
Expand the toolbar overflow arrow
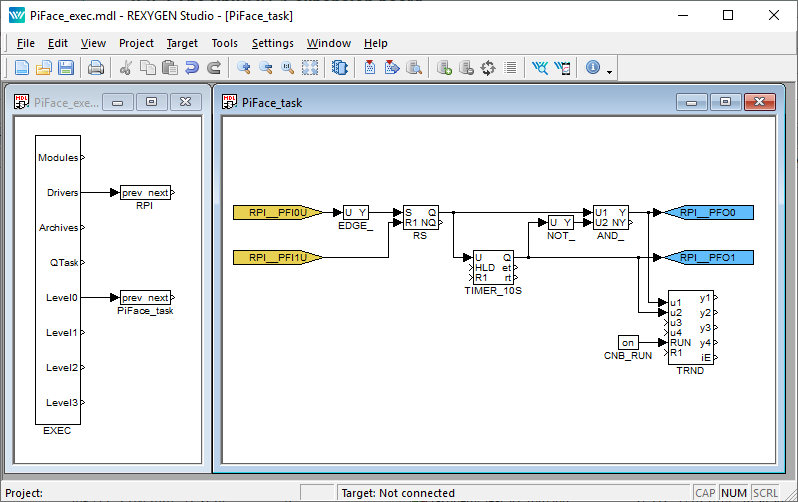tap(609, 72)
